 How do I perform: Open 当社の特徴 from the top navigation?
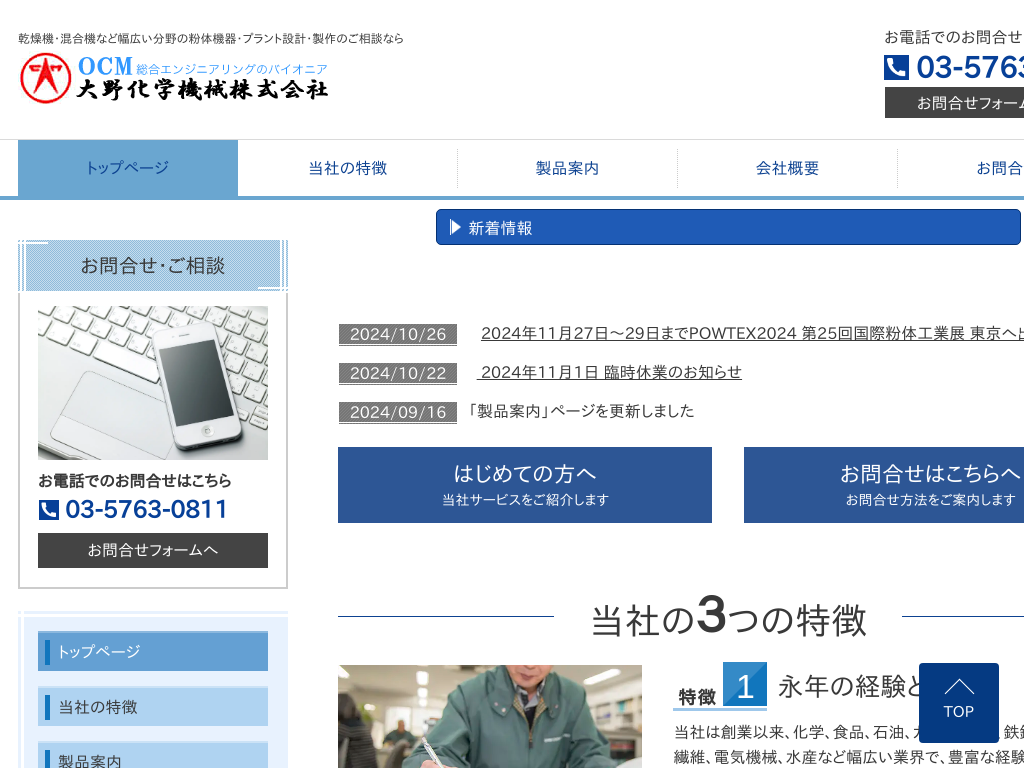[x=346, y=168]
